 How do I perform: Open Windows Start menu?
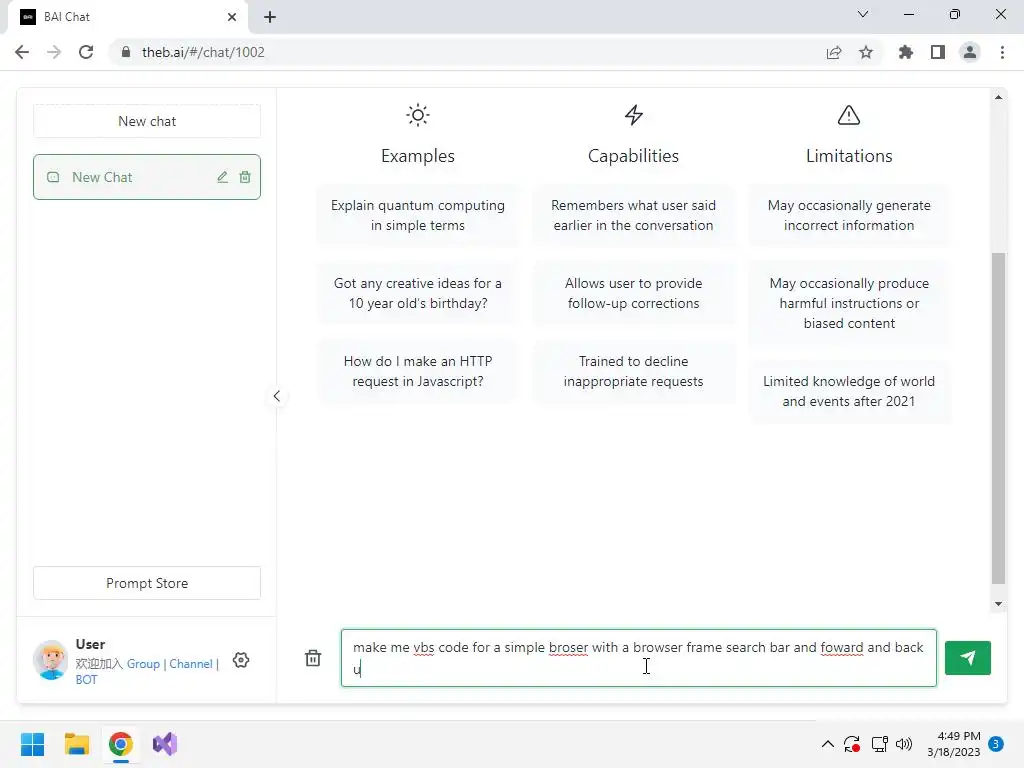click(x=33, y=744)
